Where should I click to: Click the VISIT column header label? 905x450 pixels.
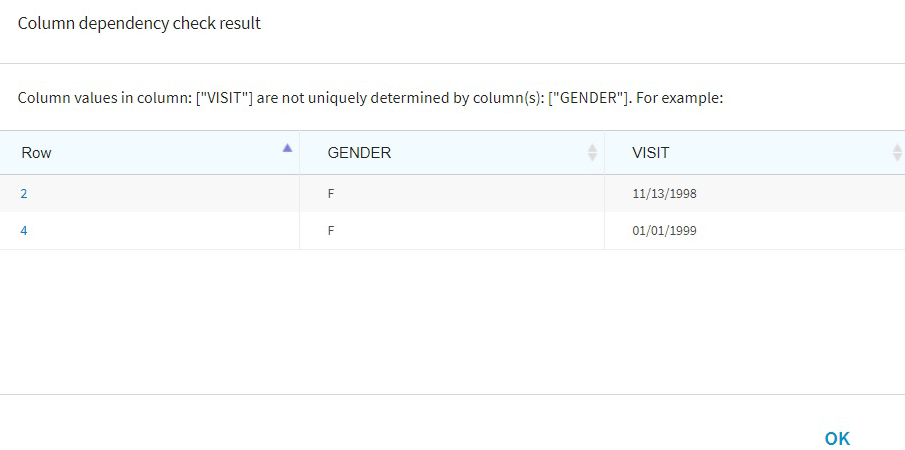[x=651, y=153]
